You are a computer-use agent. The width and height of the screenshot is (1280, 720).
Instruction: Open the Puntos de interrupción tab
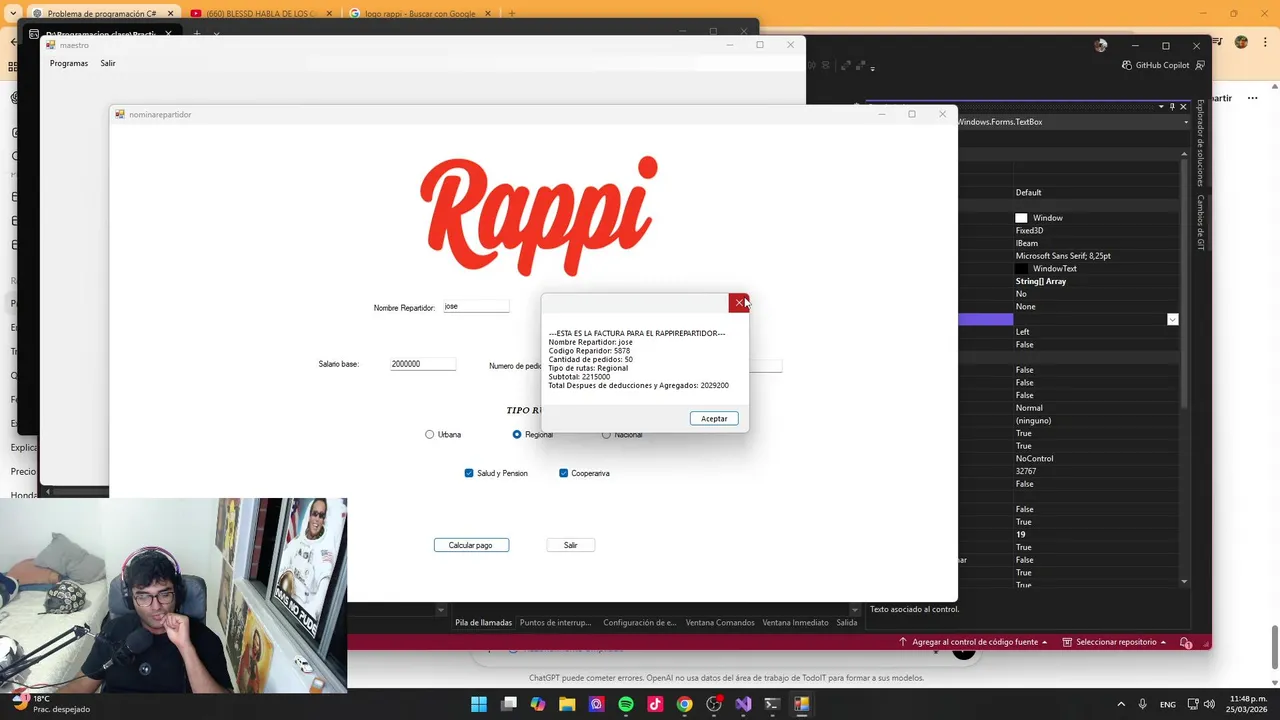[x=555, y=622]
